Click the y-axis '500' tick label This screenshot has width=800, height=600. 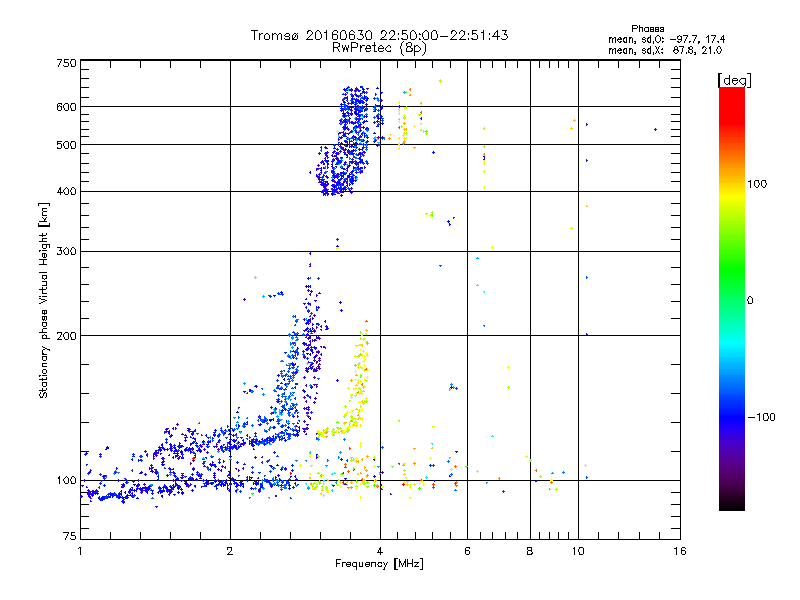click(x=67, y=145)
